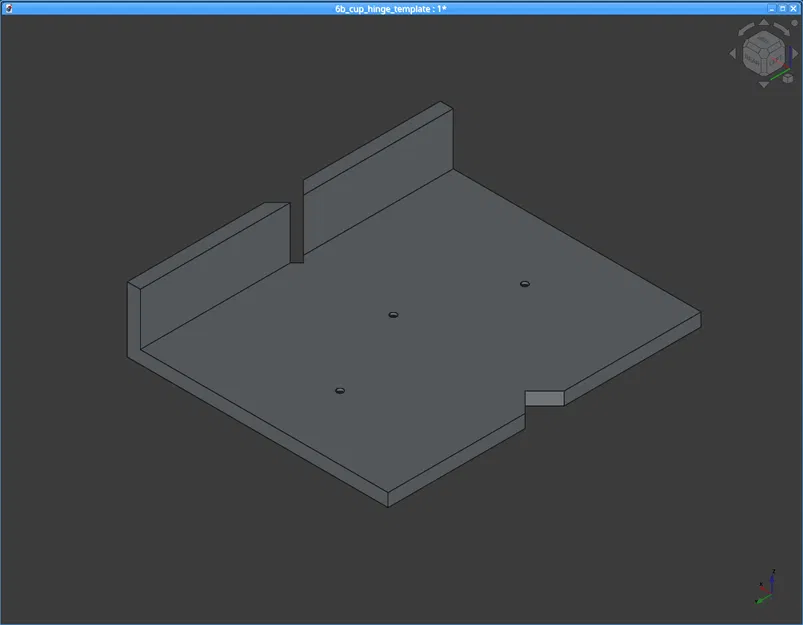Click the isometric home cube below the ViewCube
The image size is (803, 625).
[787, 78]
